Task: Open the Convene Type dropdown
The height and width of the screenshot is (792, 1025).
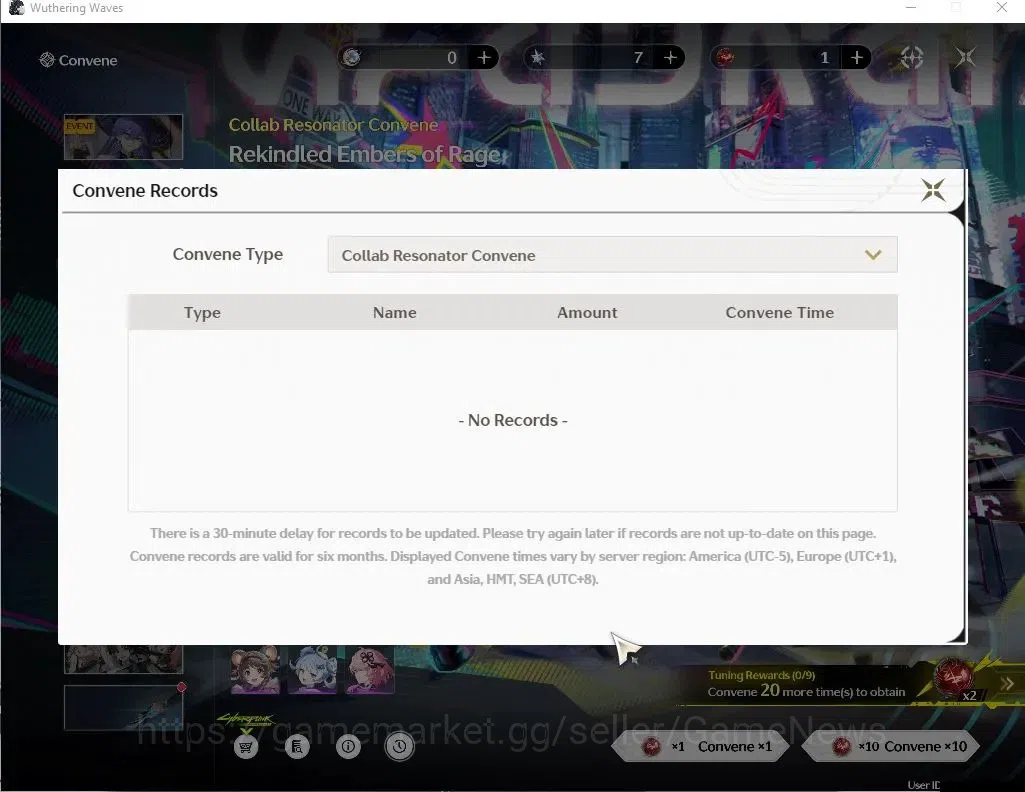Action: tap(612, 255)
